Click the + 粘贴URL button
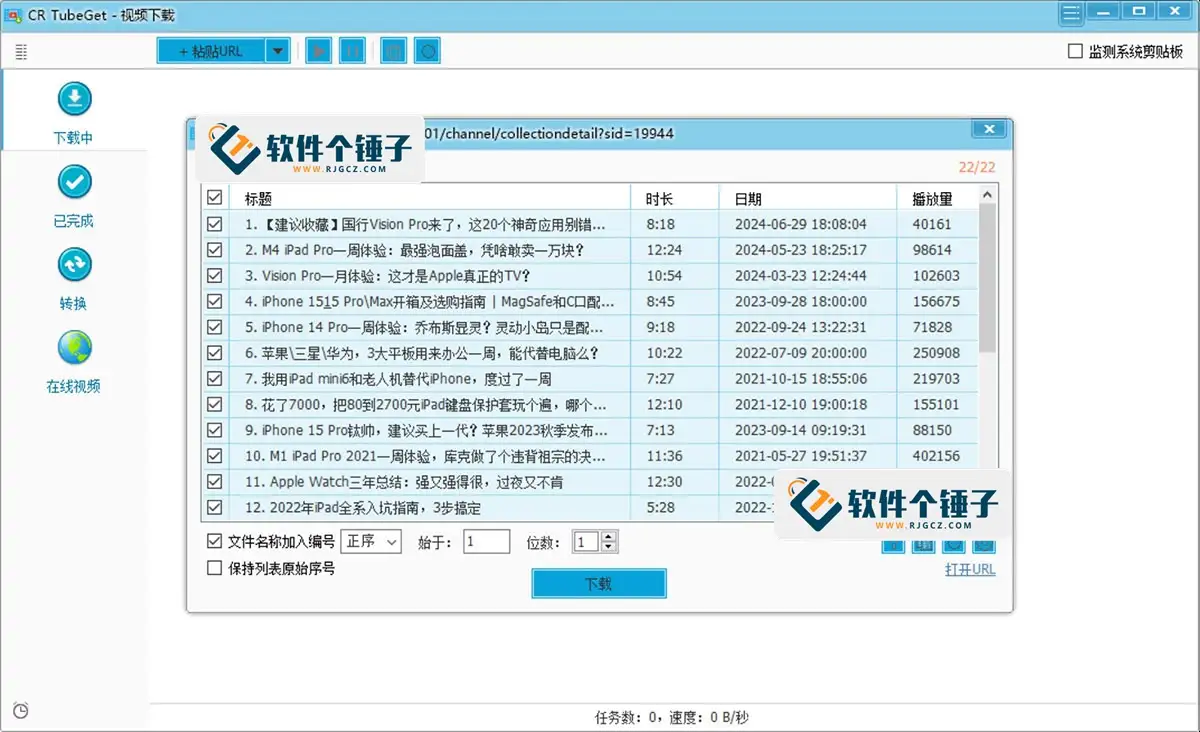Image resolution: width=1200 pixels, height=732 pixels. (213, 51)
